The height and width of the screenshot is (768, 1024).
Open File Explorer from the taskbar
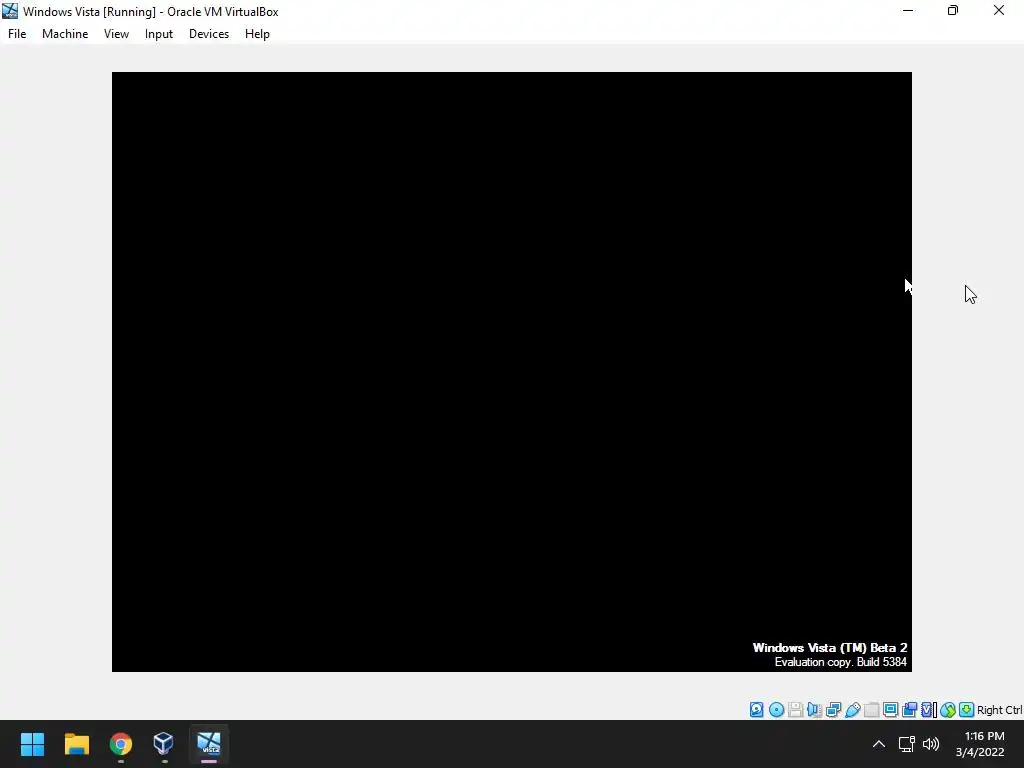[x=76, y=744]
